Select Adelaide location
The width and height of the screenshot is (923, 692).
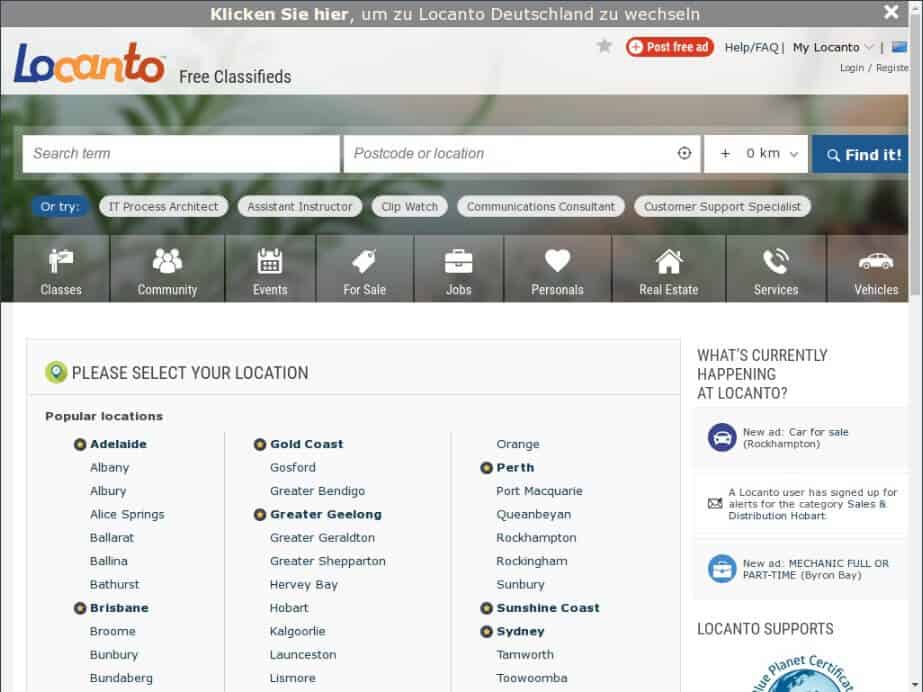point(118,444)
